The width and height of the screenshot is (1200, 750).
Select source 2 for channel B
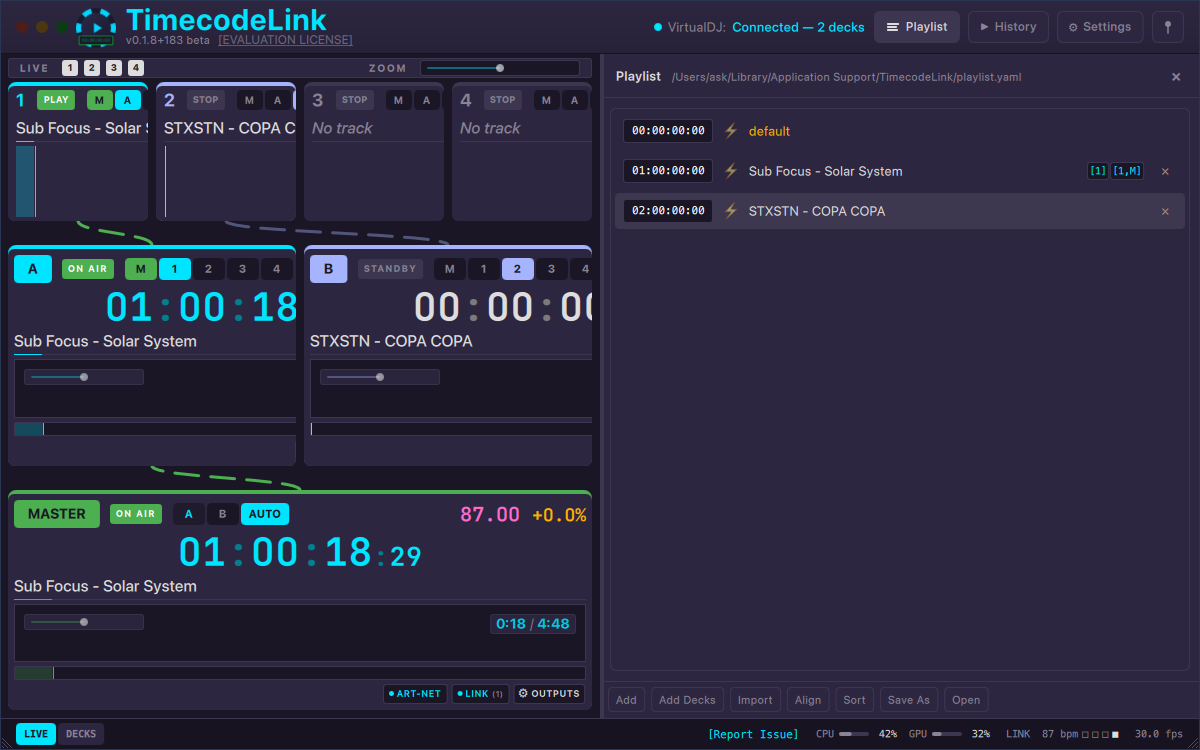tap(517, 269)
